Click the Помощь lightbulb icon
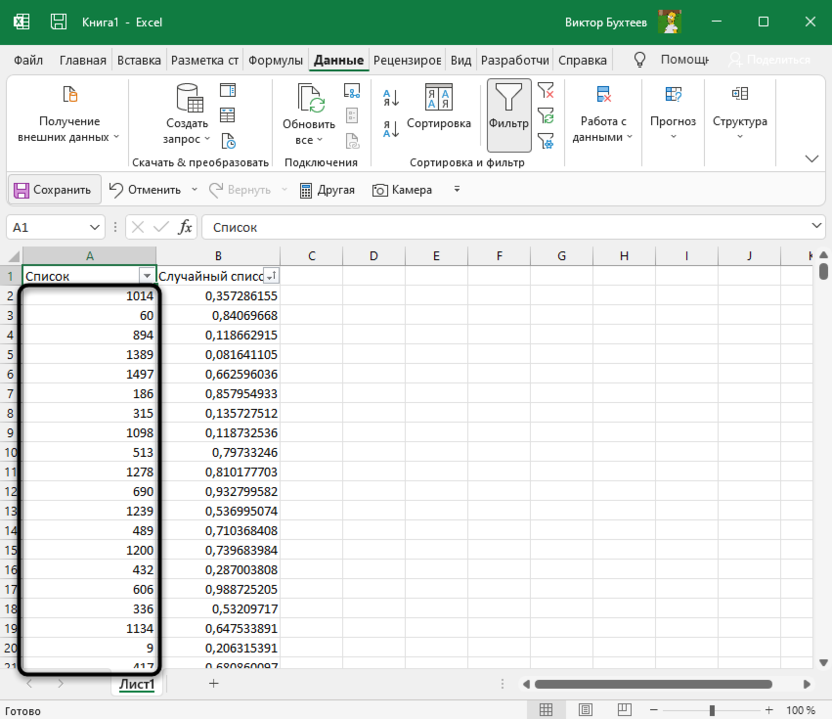This screenshot has height=719, width=832. coord(640,59)
